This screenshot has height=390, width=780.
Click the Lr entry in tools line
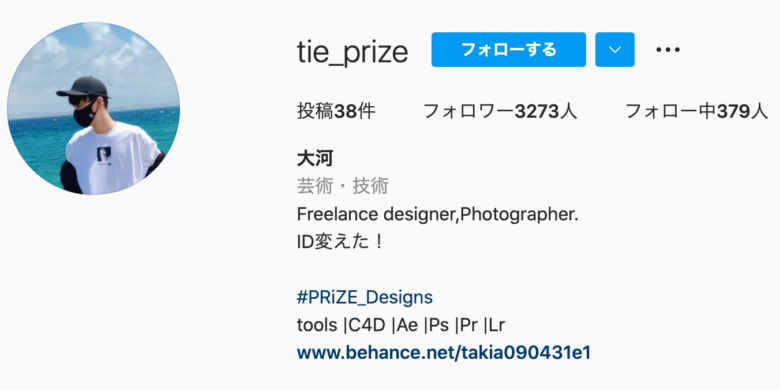[497, 325]
